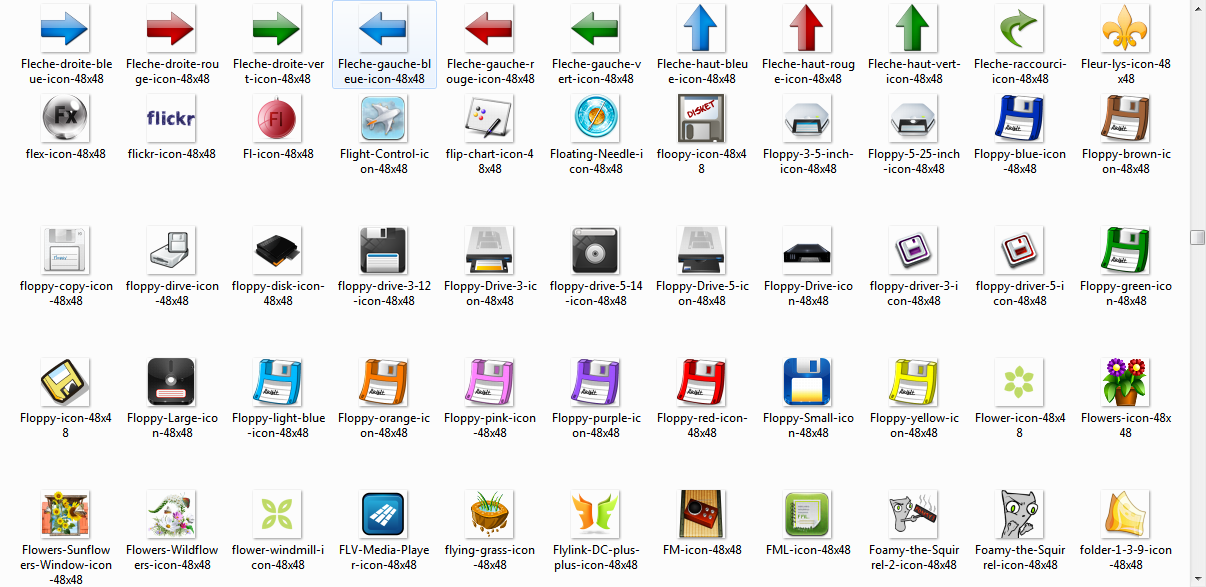Select the Foamy-the-Squirrel-icon squirrel face
Viewport: 1206px width, 587px height.
coord(1020,514)
